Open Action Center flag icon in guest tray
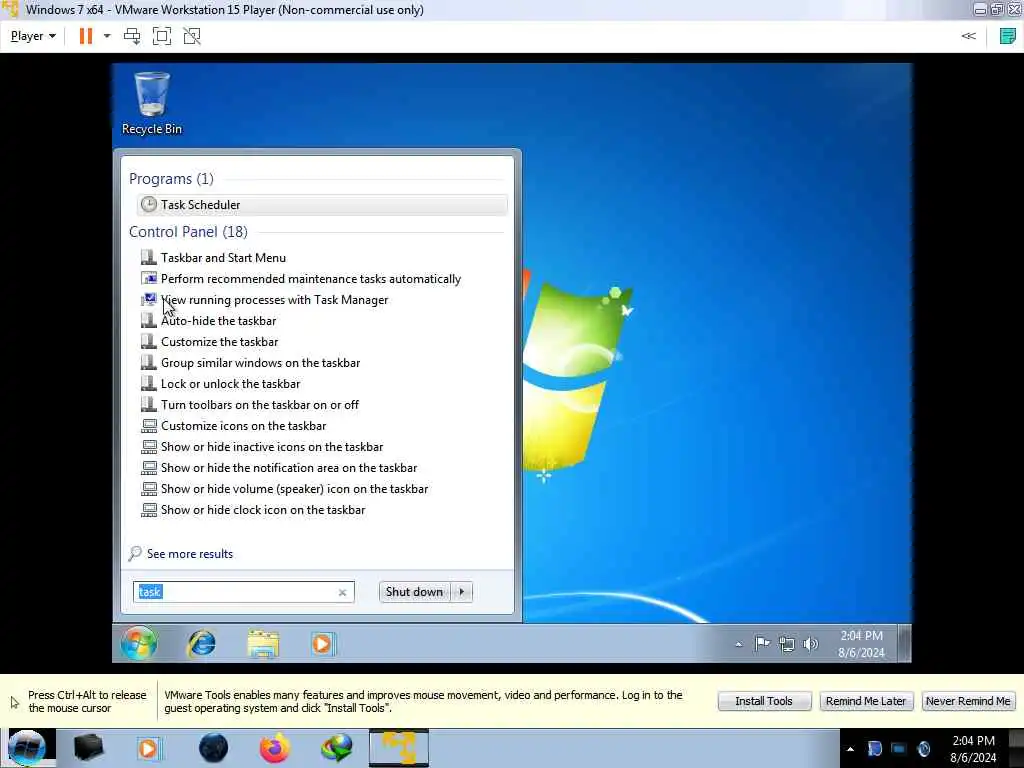This screenshot has width=1024, height=768. pyautogui.click(x=762, y=644)
